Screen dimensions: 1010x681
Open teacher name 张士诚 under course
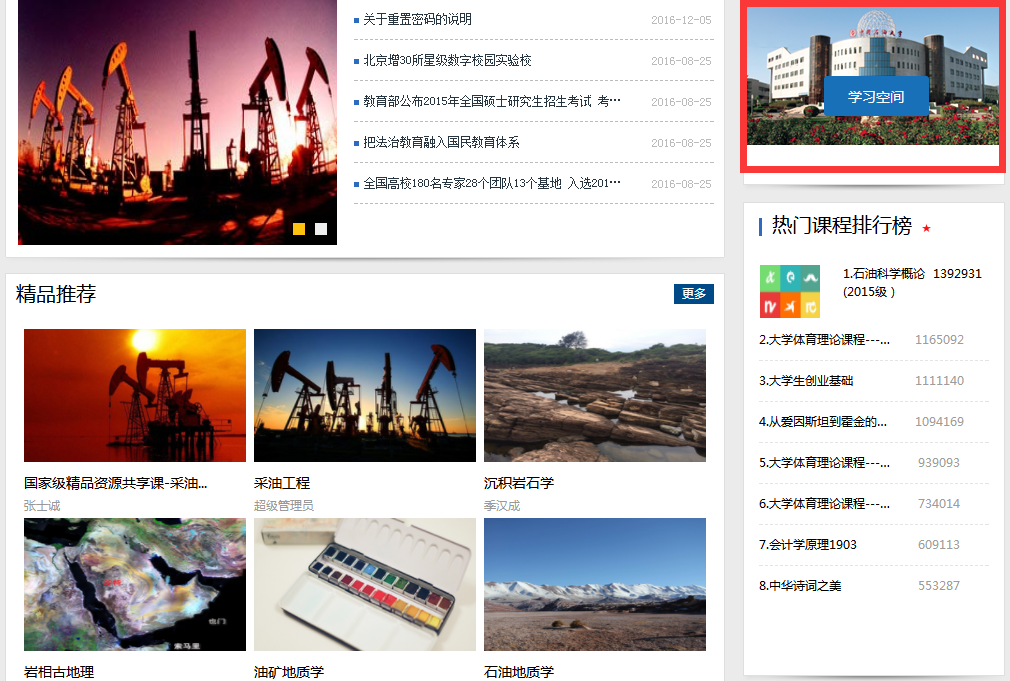click(x=42, y=506)
